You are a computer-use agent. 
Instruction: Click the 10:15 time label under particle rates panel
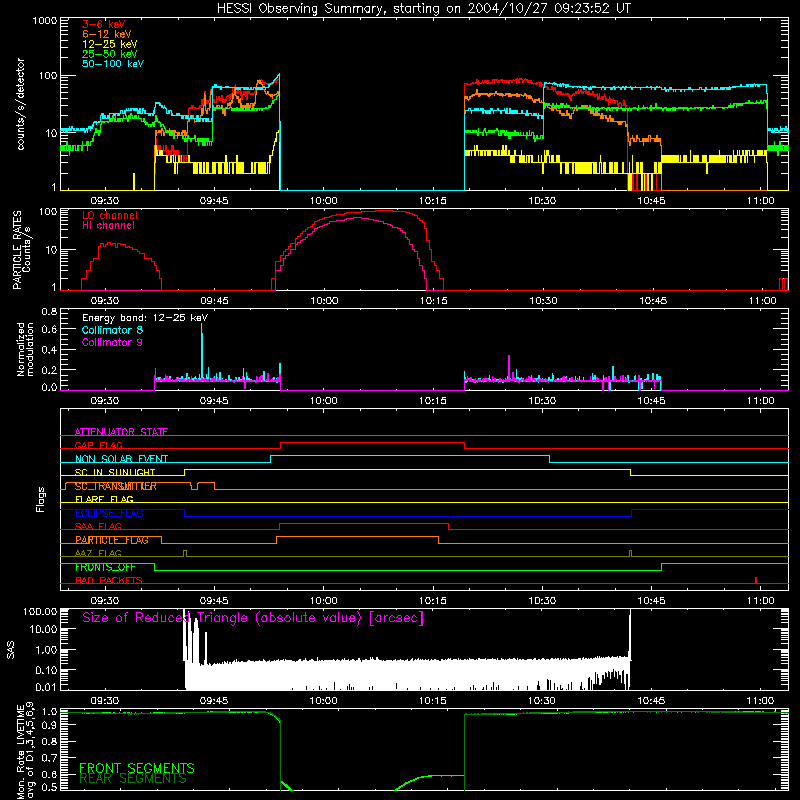(x=433, y=301)
